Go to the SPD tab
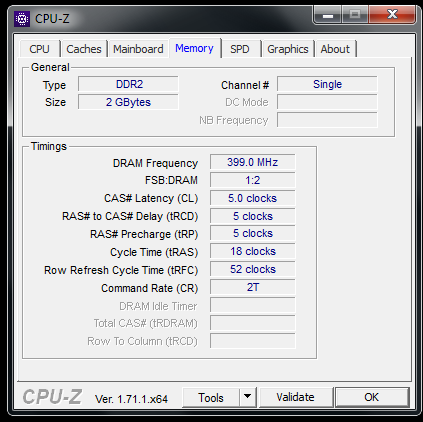This screenshot has width=423, height=422. (x=240, y=49)
